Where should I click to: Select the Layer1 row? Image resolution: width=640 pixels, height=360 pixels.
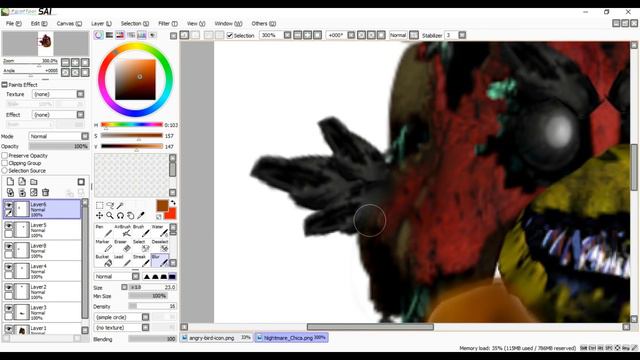coord(42,329)
